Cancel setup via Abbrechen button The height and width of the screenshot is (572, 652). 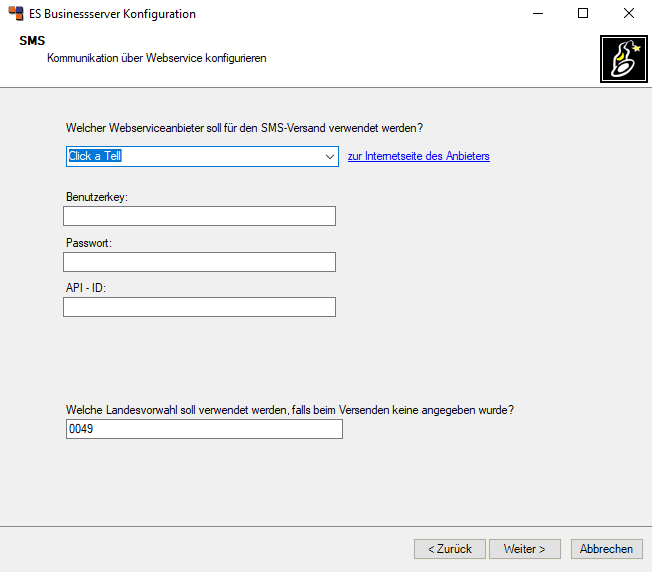coord(606,549)
